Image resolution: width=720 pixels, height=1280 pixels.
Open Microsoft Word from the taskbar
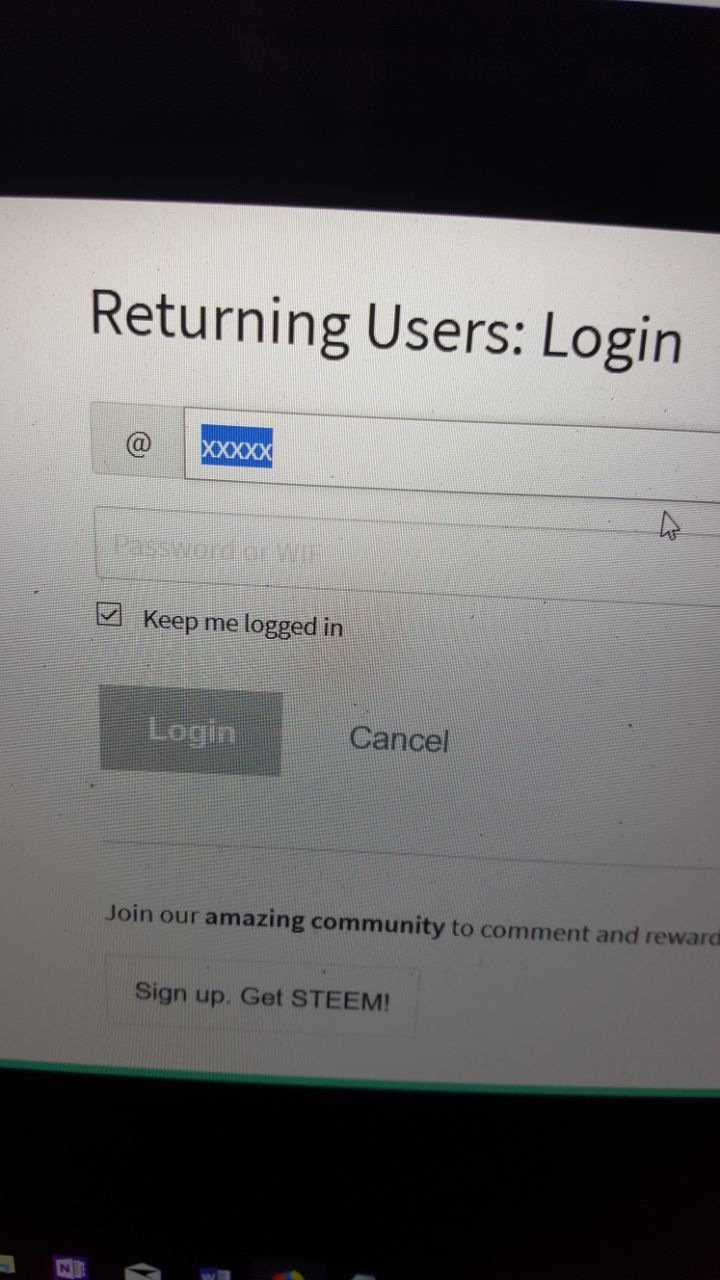pyautogui.click(x=214, y=1273)
